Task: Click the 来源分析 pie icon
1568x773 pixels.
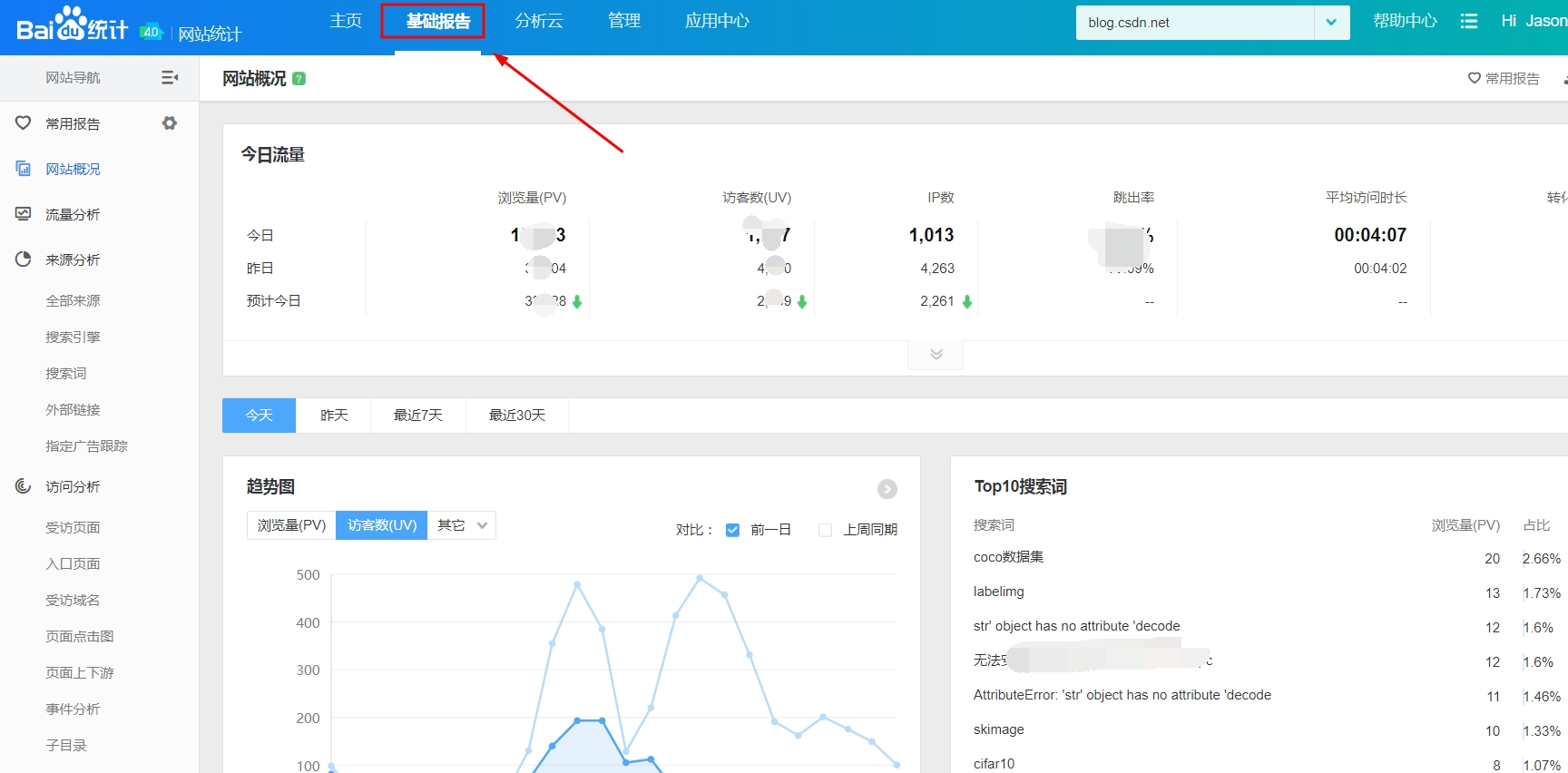Action: [24, 259]
